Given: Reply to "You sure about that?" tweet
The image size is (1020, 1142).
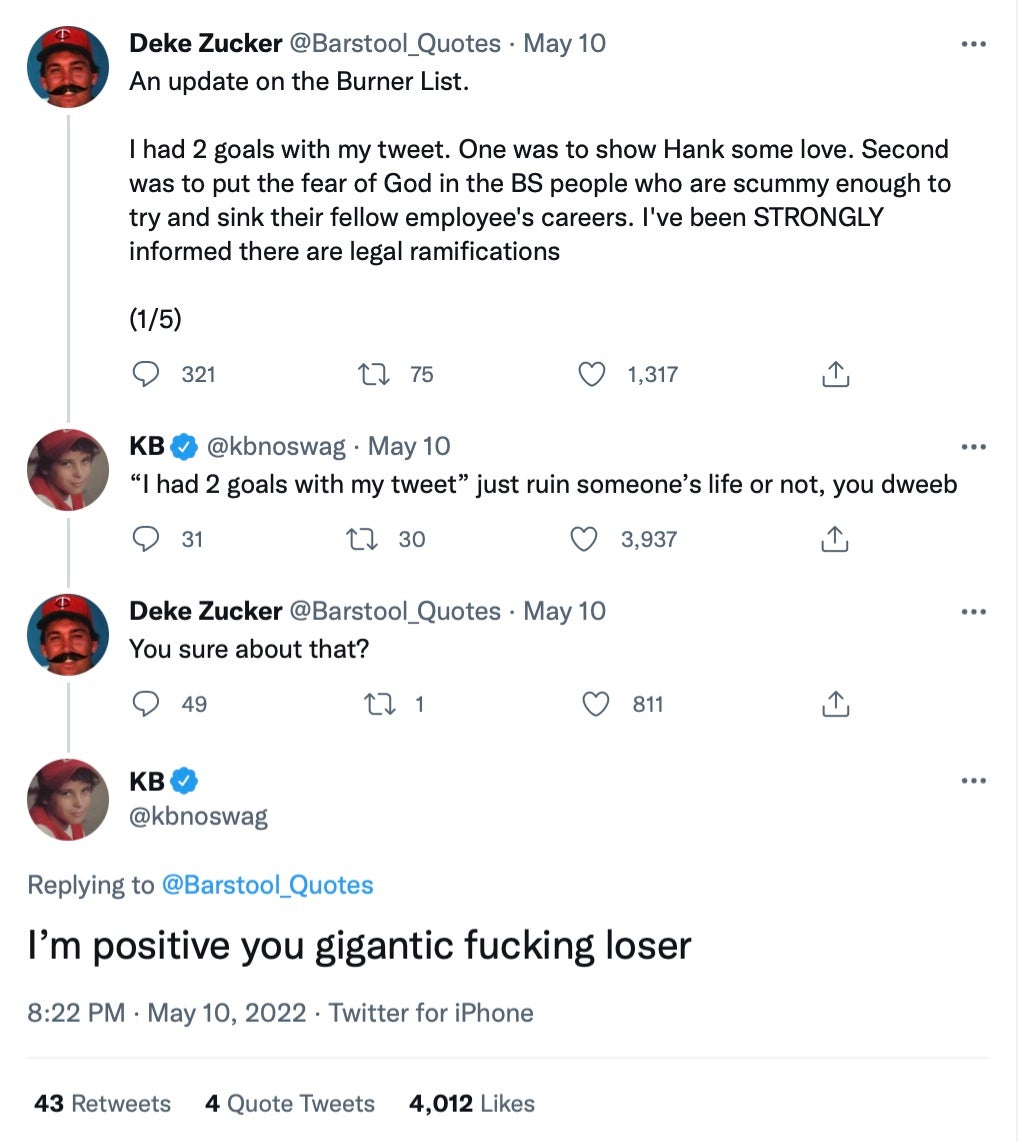Looking at the screenshot, I should [x=147, y=704].
